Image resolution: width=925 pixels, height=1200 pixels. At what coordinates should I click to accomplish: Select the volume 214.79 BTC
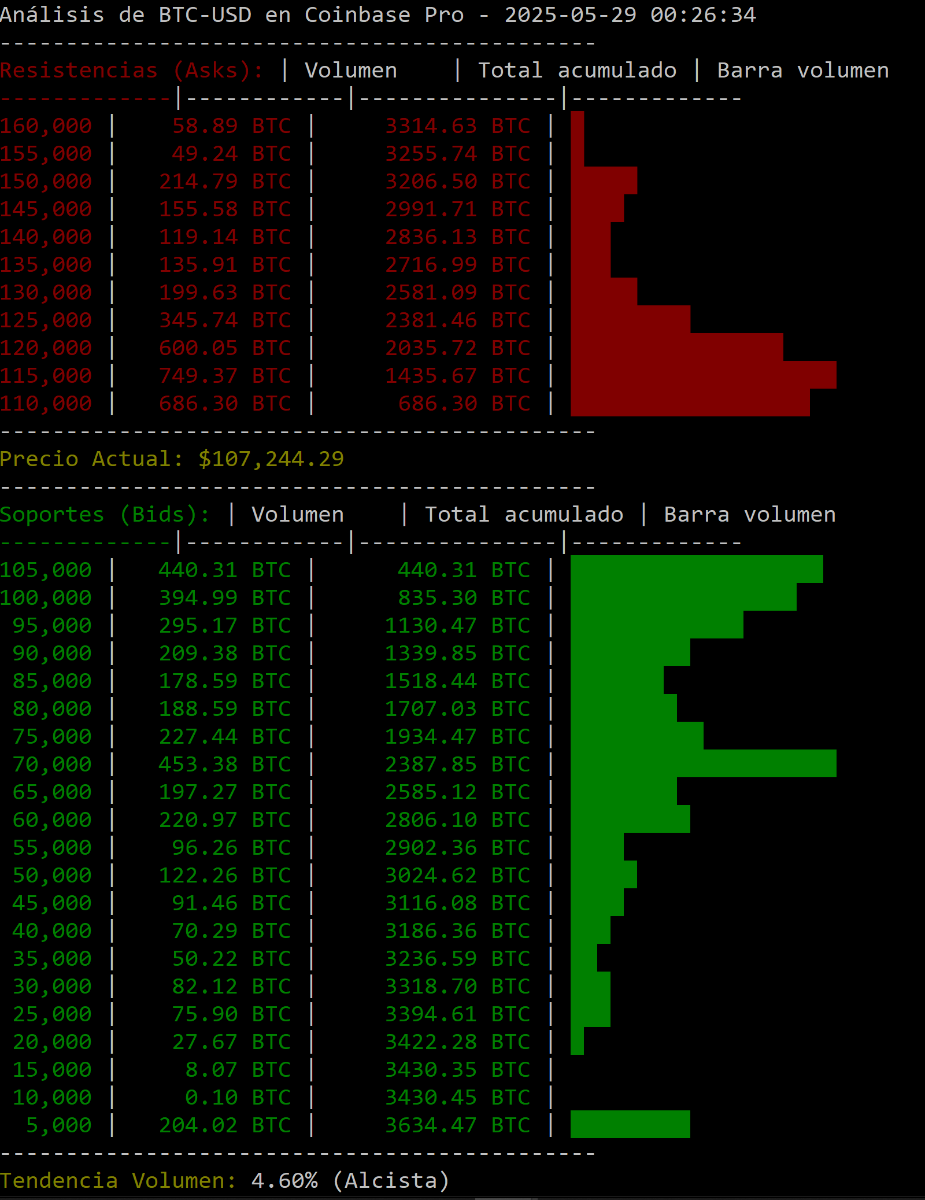225,182
